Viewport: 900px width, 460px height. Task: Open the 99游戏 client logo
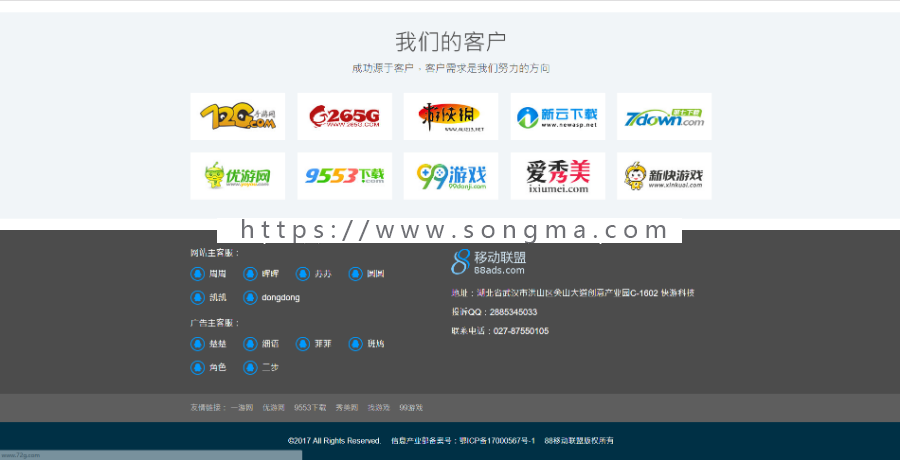(451, 176)
